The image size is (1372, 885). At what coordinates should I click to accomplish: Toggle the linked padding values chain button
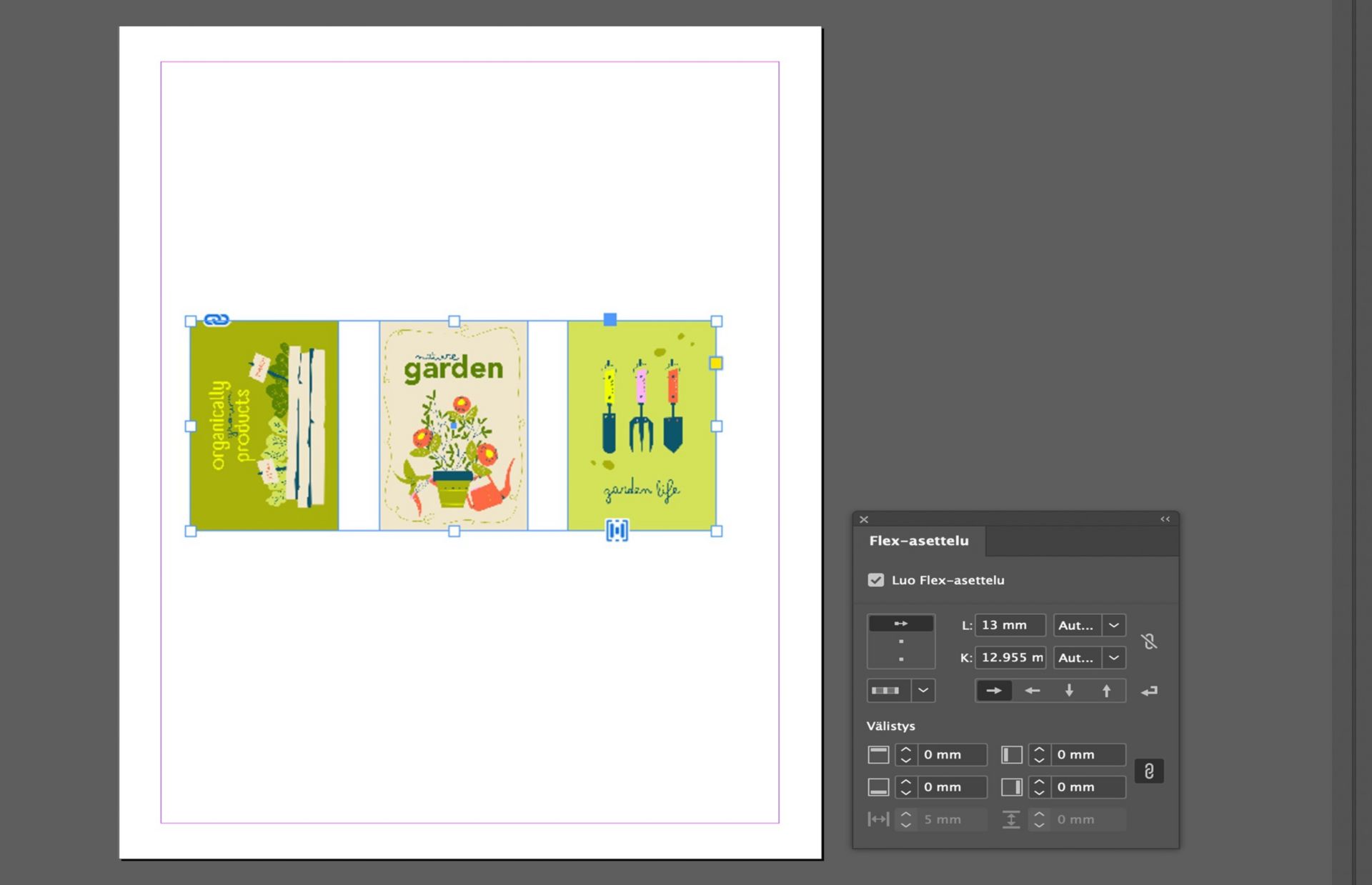(x=1149, y=771)
